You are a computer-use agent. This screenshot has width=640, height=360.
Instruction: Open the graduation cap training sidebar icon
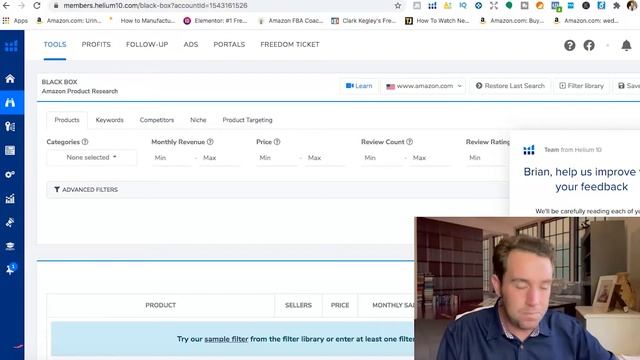[x=10, y=246]
